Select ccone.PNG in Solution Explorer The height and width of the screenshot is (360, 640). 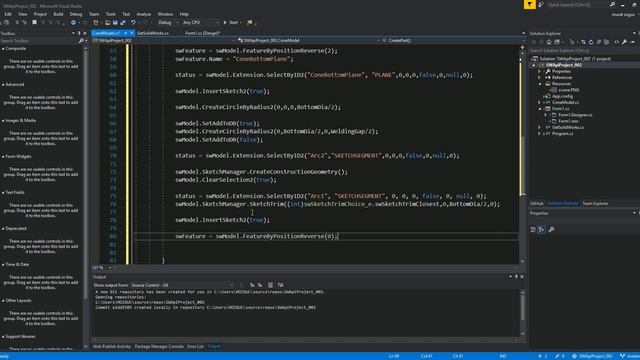(x=568, y=90)
